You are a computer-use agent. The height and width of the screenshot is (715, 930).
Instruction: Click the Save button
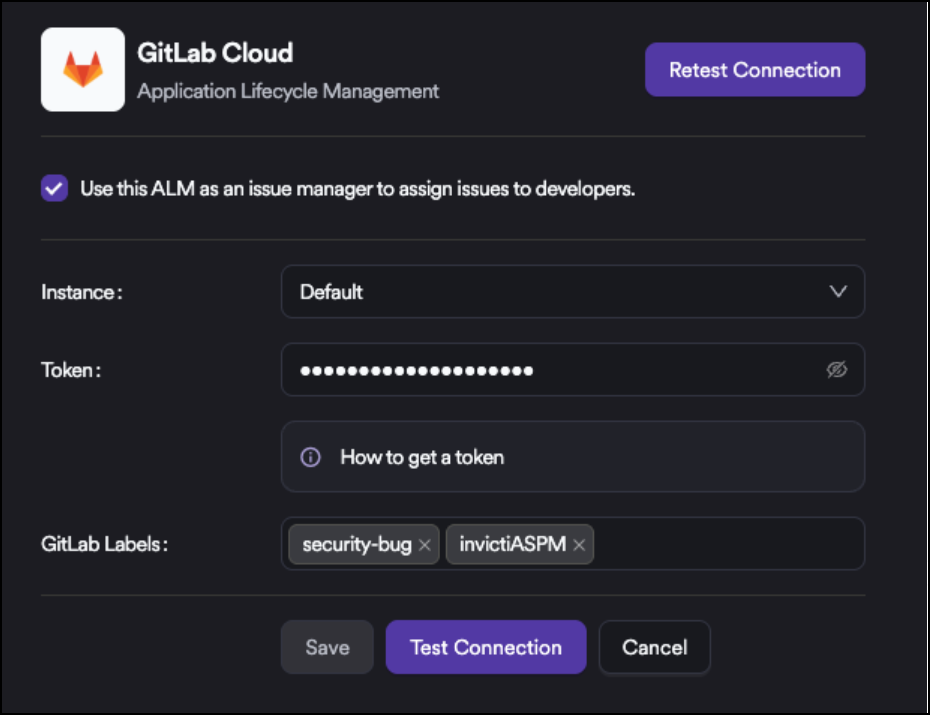pos(327,647)
